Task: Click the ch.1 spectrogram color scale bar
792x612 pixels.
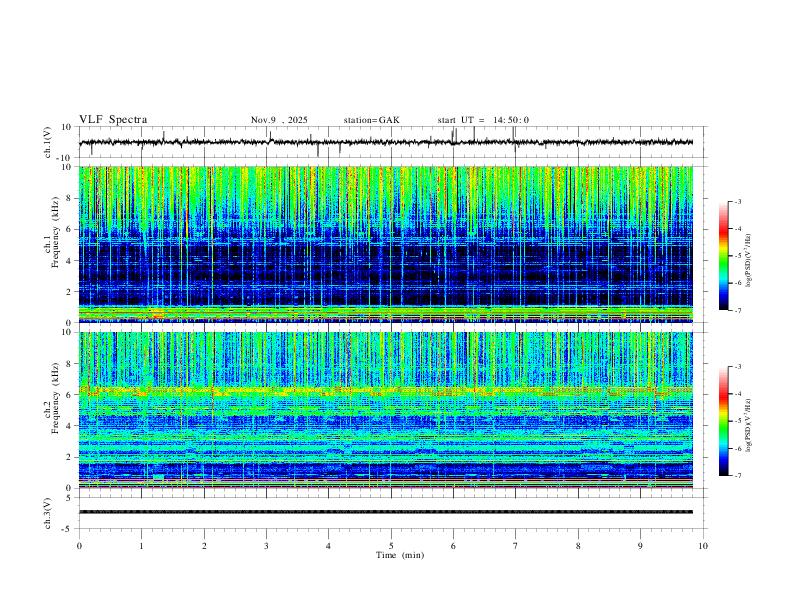Action: click(x=723, y=256)
